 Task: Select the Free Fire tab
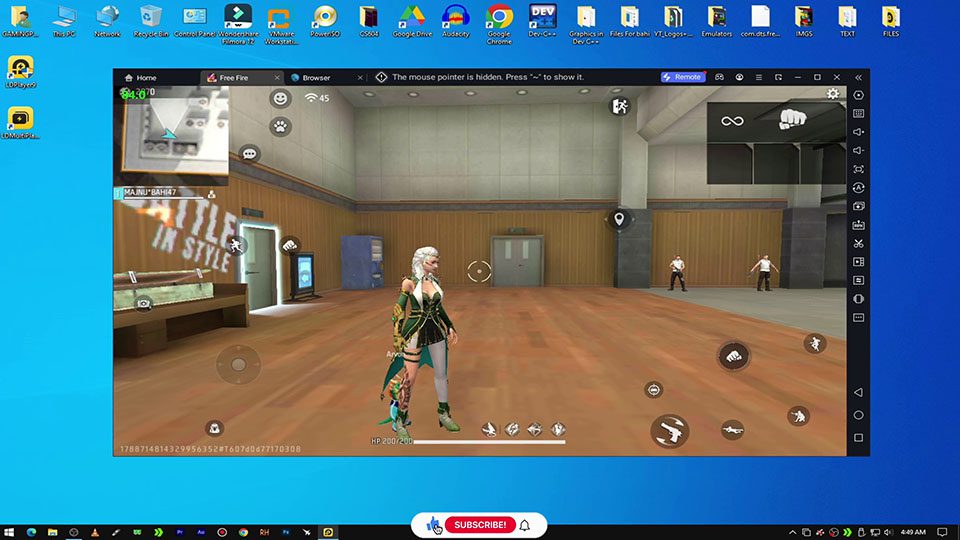click(x=233, y=78)
